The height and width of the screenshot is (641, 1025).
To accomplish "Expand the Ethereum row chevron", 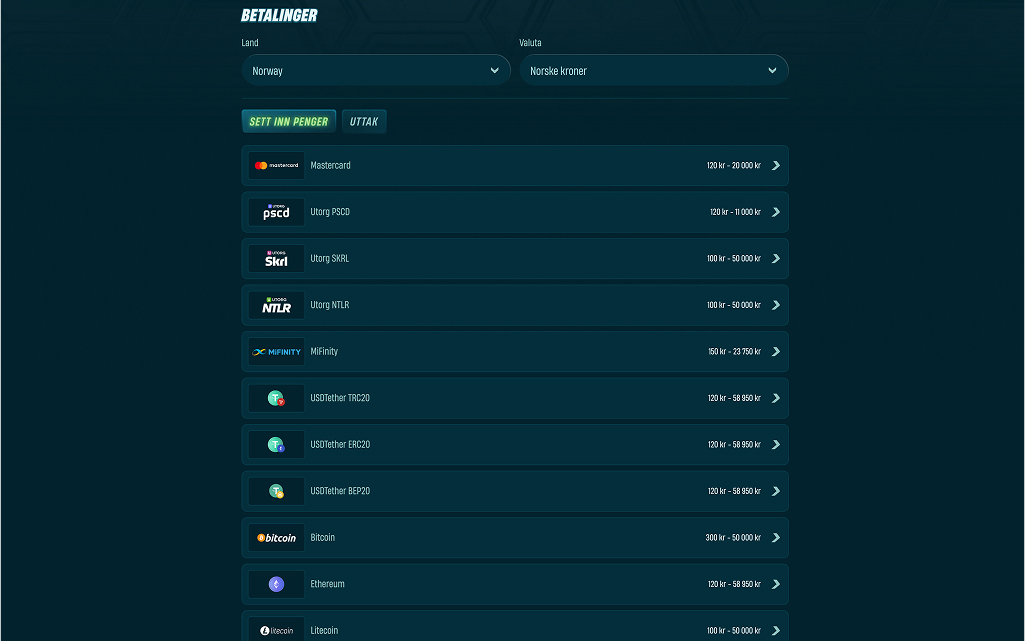I will pos(776,584).
